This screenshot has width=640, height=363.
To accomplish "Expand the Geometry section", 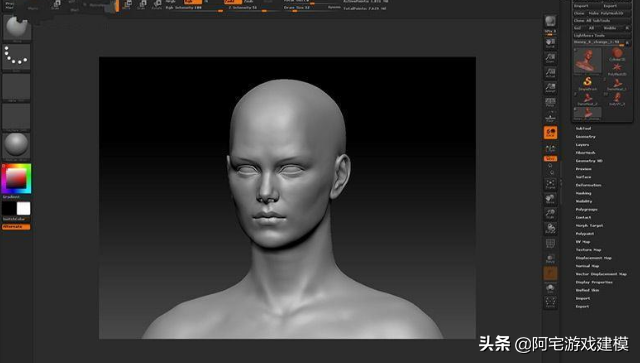I will 585,136.
